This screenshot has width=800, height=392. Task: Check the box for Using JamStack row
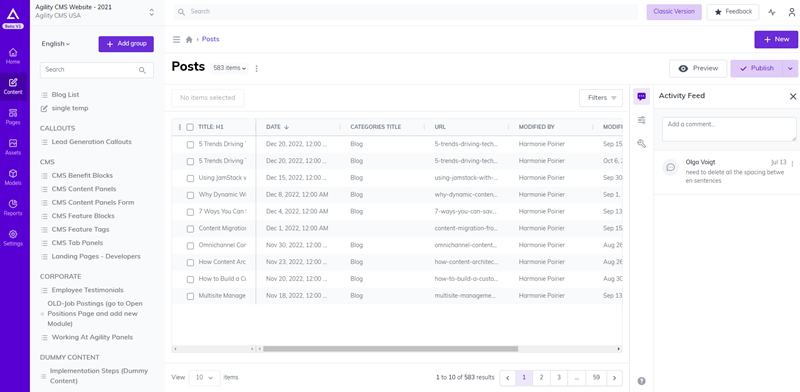click(190, 178)
